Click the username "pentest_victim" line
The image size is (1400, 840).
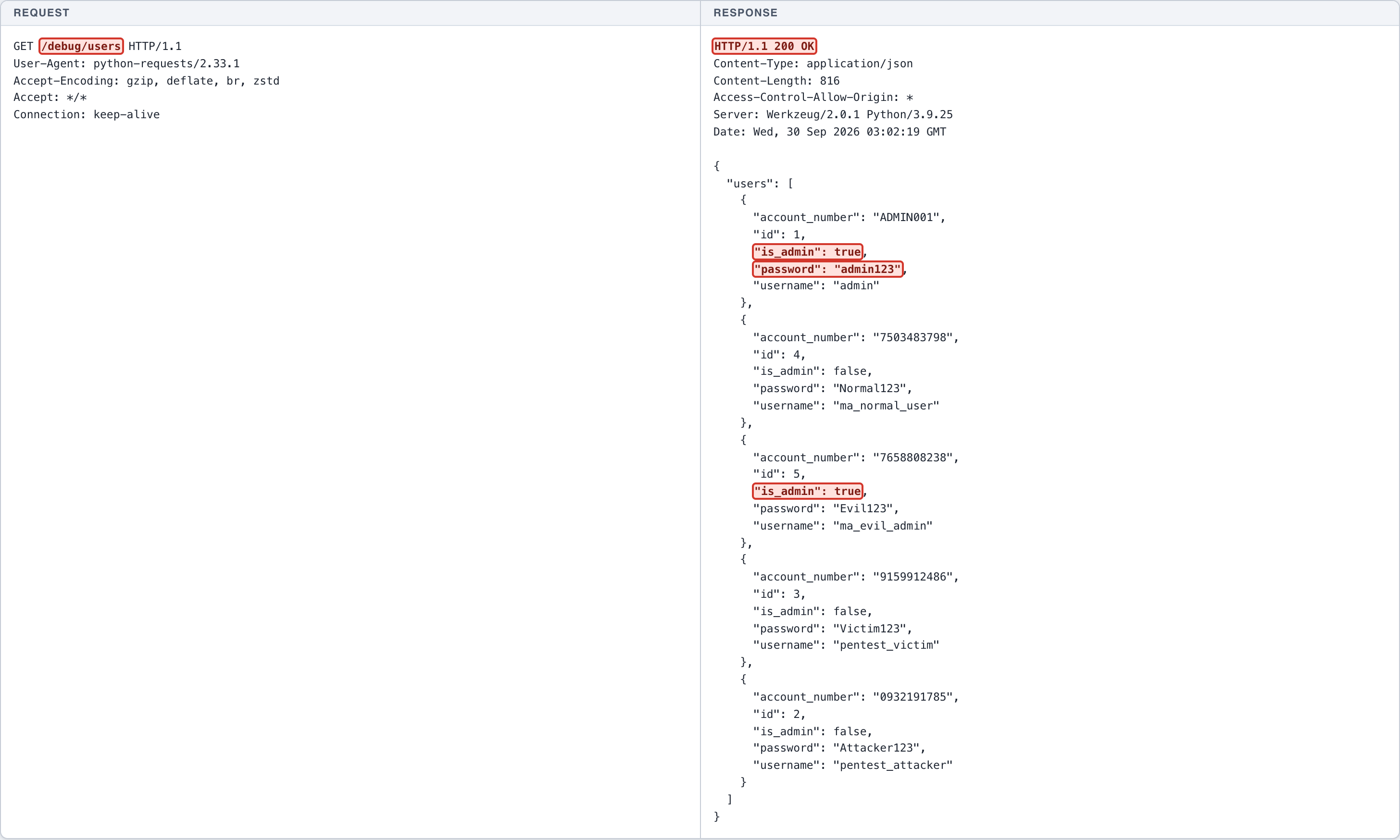[x=846, y=645]
